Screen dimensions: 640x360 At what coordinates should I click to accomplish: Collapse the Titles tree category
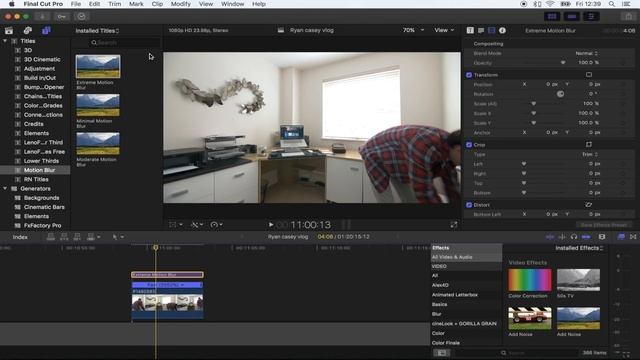[x=5, y=41]
